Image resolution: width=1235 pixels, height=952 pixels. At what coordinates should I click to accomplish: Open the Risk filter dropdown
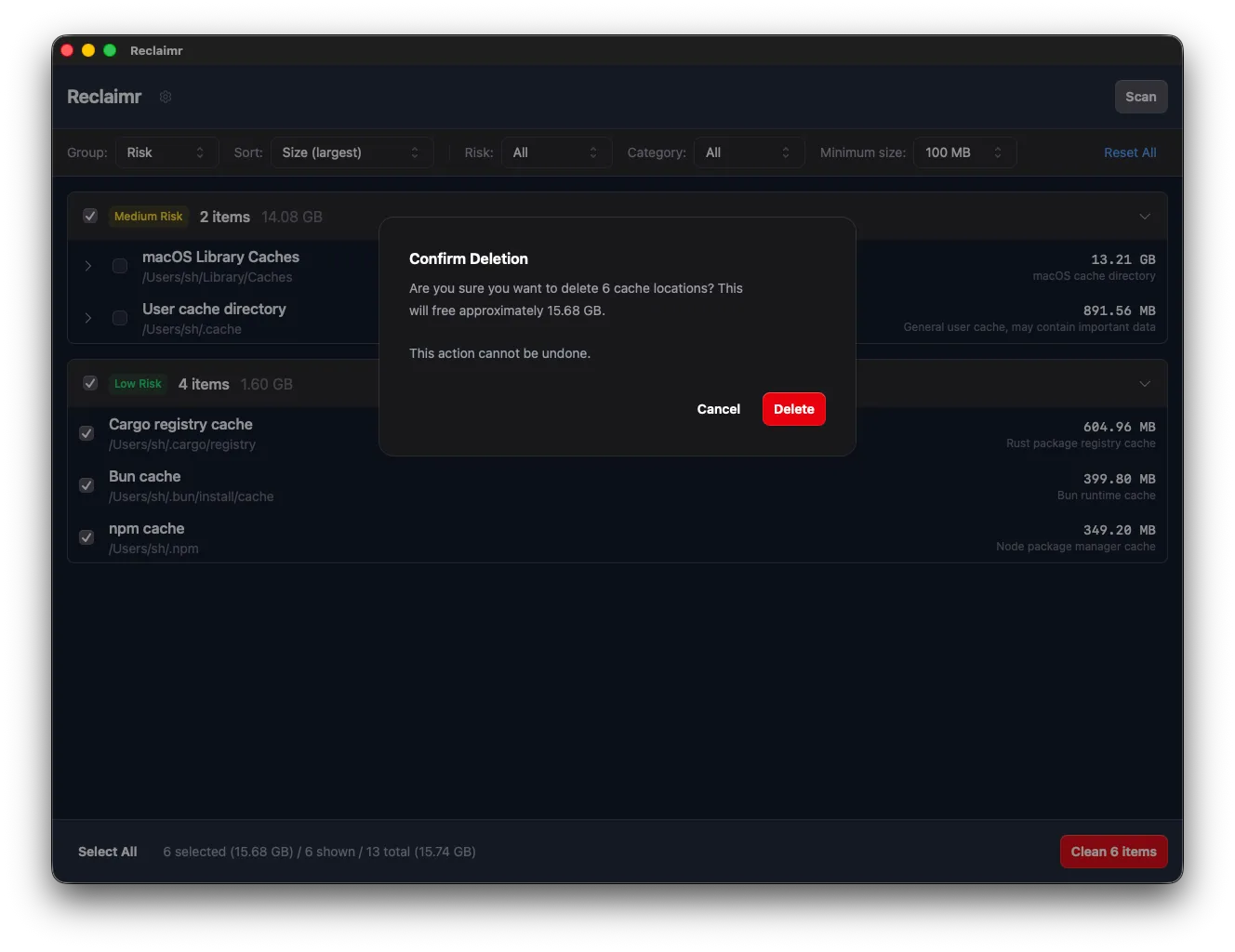coord(556,152)
